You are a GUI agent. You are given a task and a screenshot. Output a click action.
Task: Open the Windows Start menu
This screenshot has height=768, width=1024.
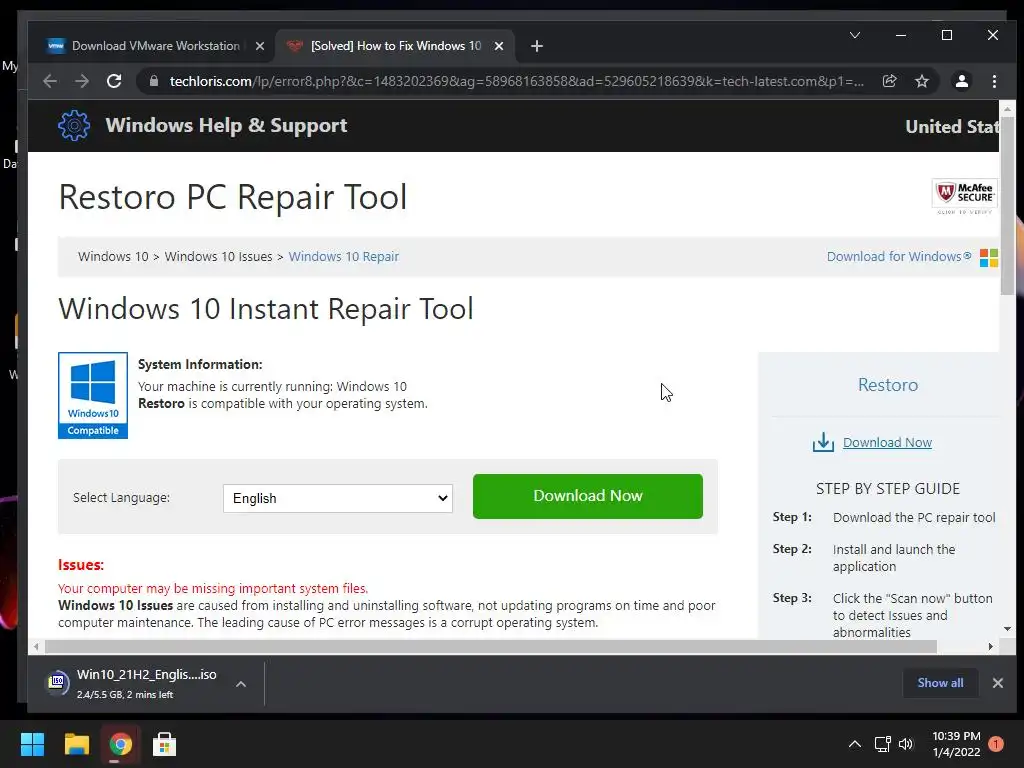point(32,744)
